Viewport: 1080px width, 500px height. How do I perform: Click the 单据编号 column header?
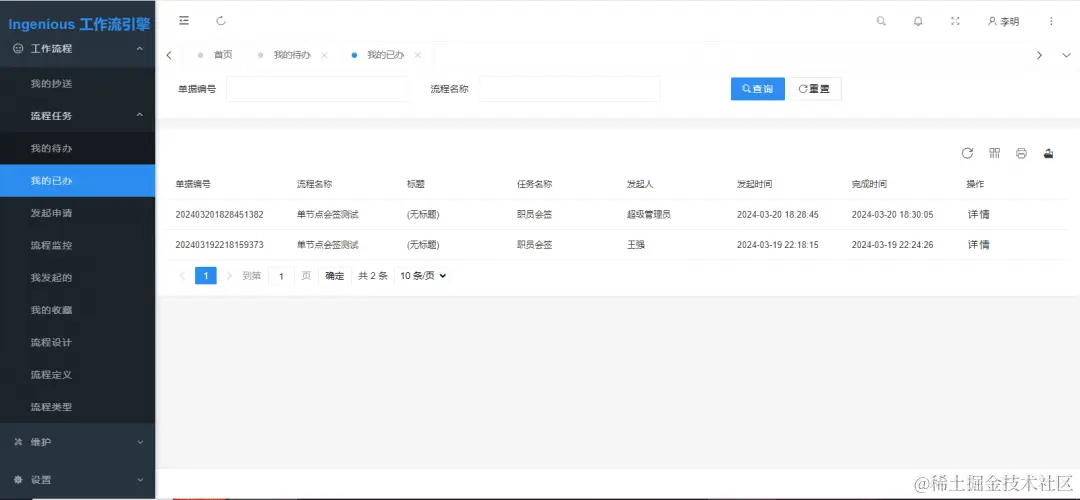coord(193,185)
